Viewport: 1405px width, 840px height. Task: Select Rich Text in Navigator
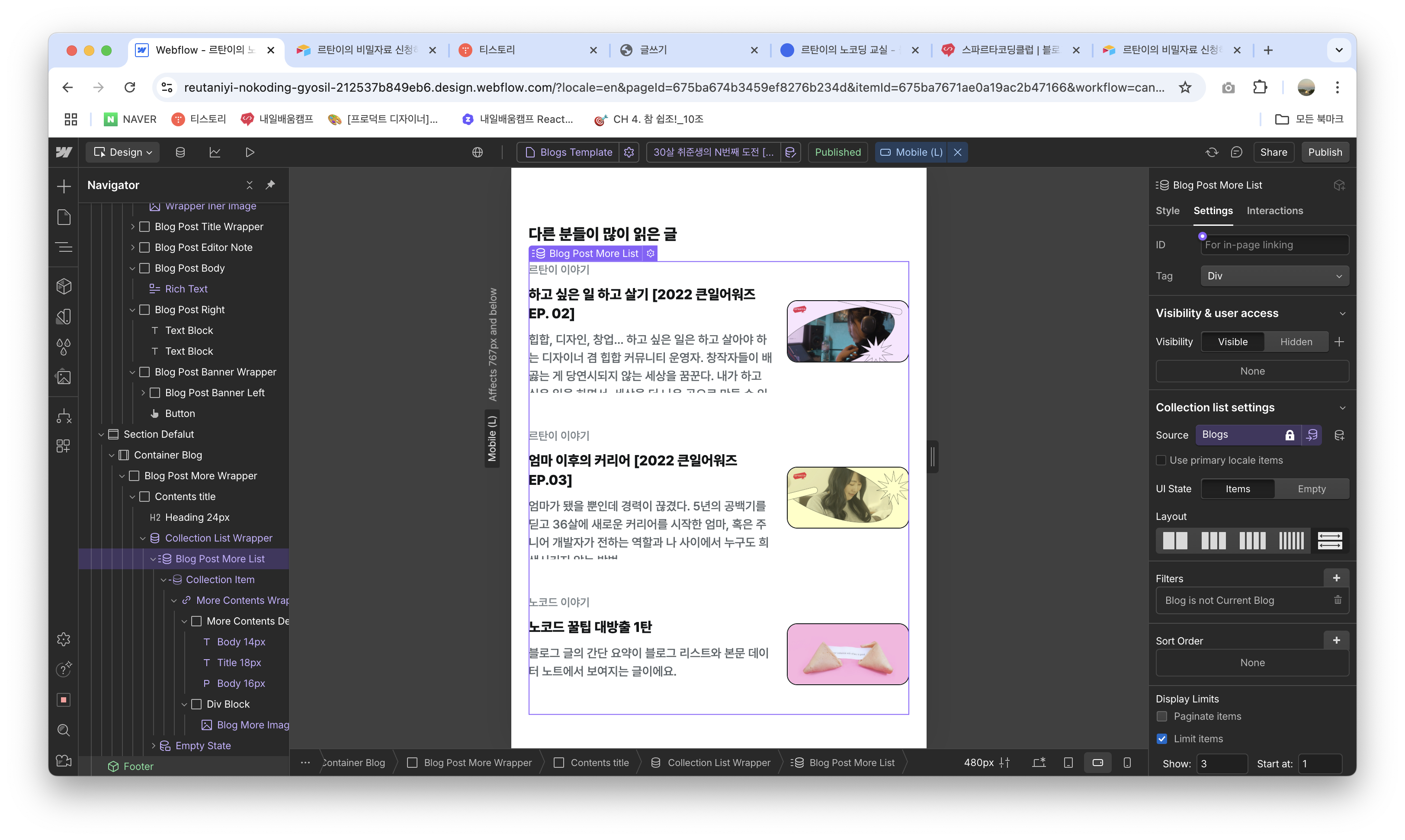click(x=186, y=289)
